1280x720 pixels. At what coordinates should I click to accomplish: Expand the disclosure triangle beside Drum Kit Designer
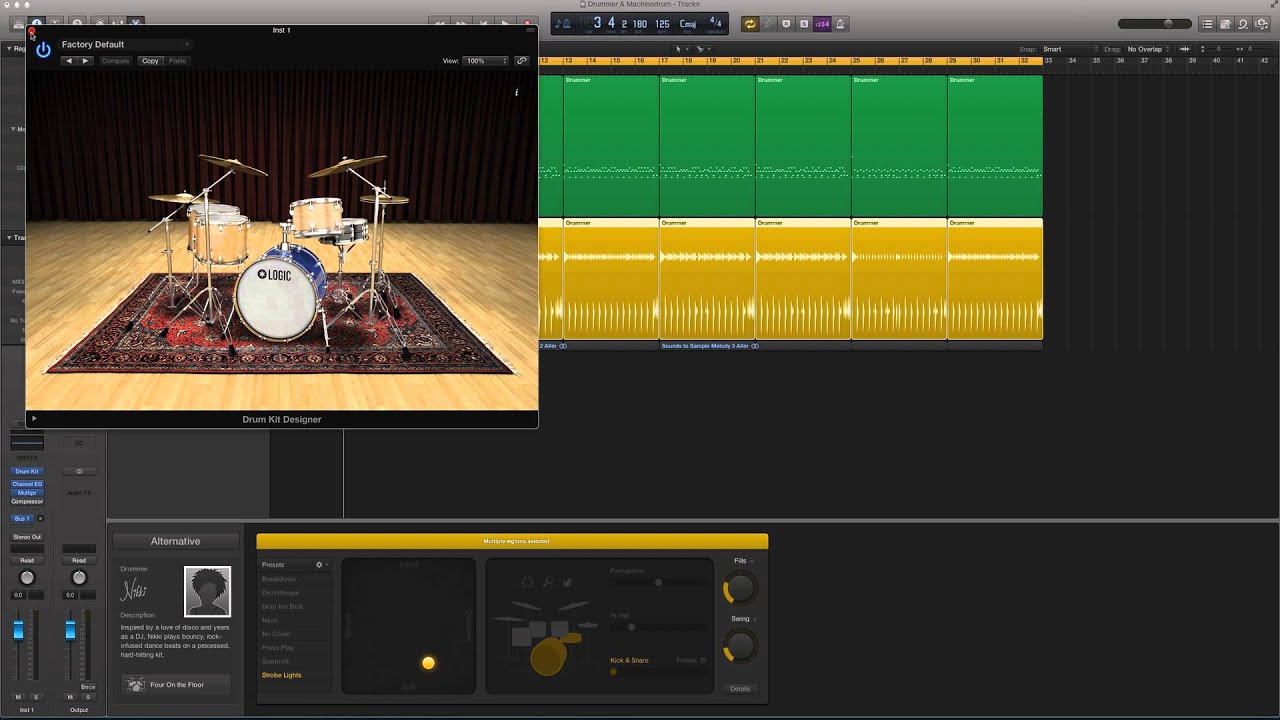pos(34,419)
